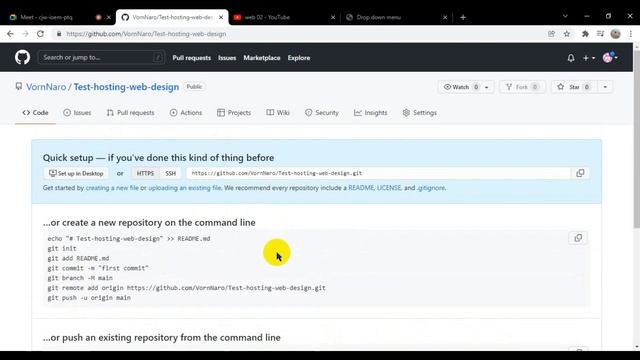640x360 pixels.
Task: Open the Actions tab
Action: (x=186, y=113)
